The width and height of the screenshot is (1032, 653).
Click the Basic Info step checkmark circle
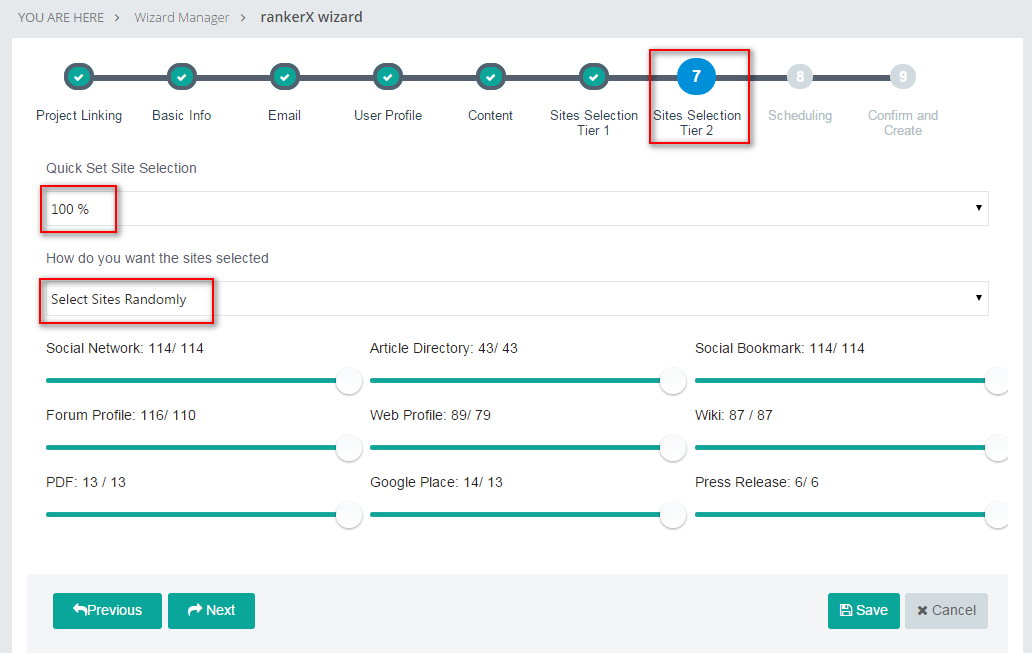coord(182,77)
